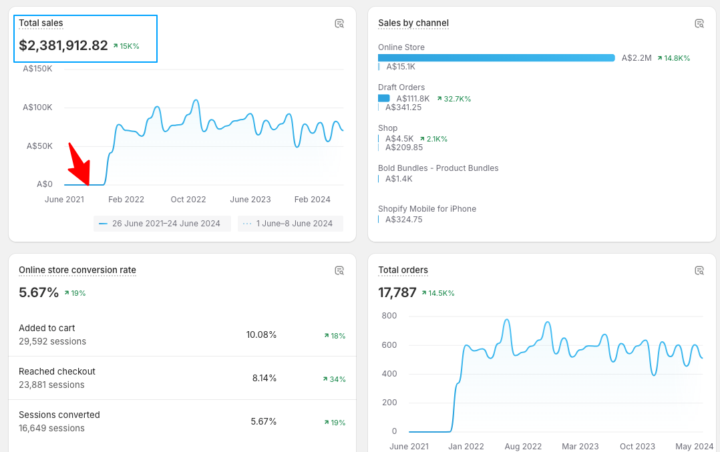Open the report icon in Total orders card
Viewport: 720px width, 452px height.
[699, 270]
